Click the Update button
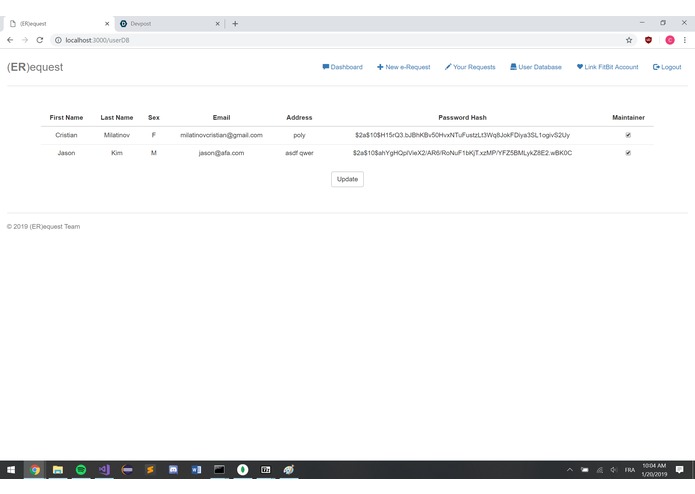 click(x=347, y=179)
